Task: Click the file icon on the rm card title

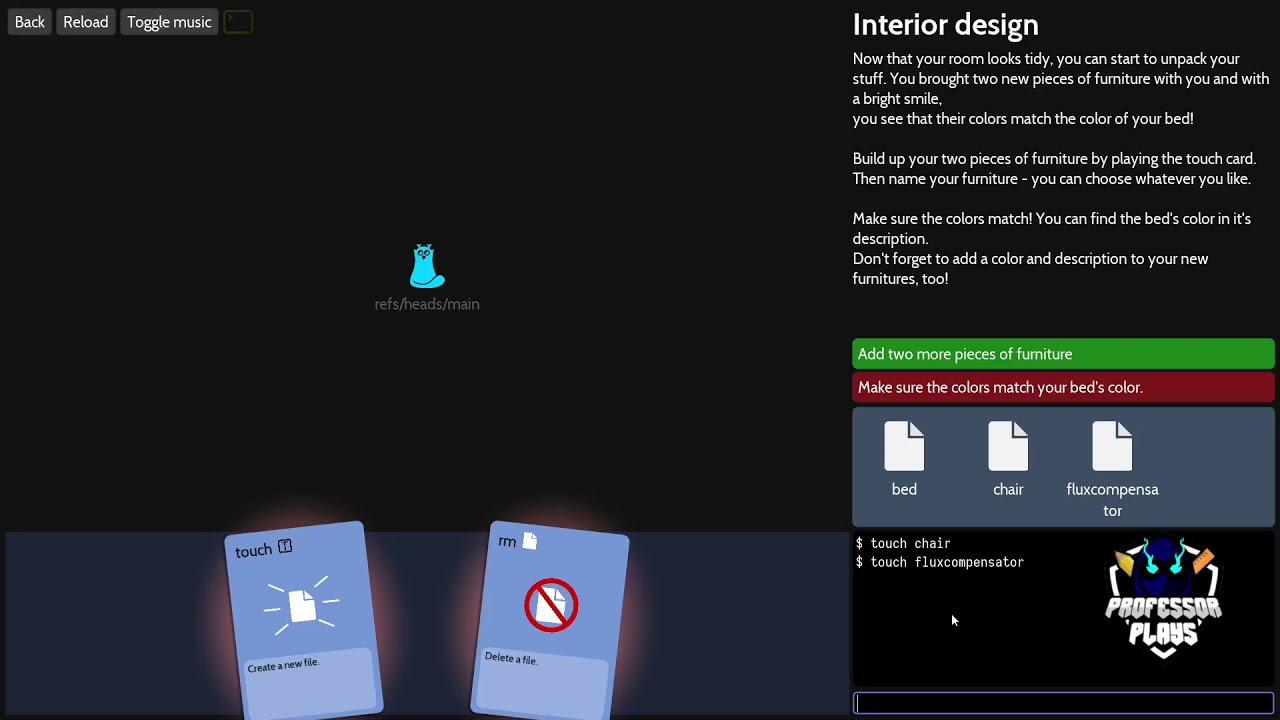Action: (x=530, y=541)
